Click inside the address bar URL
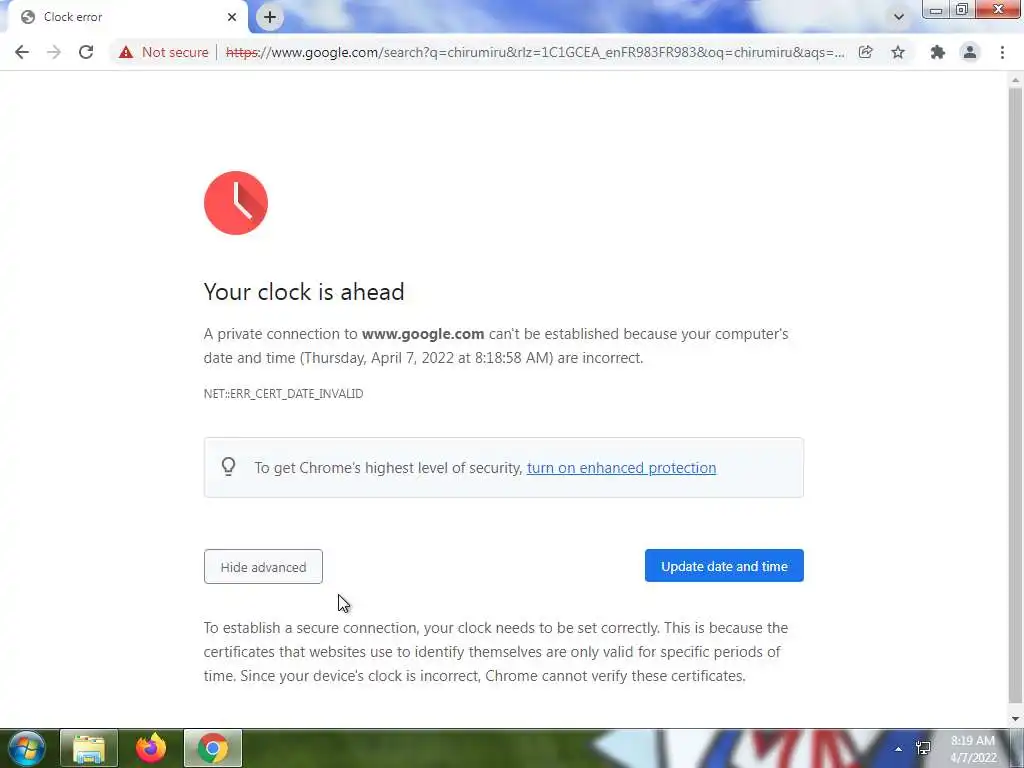 pyautogui.click(x=534, y=52)
